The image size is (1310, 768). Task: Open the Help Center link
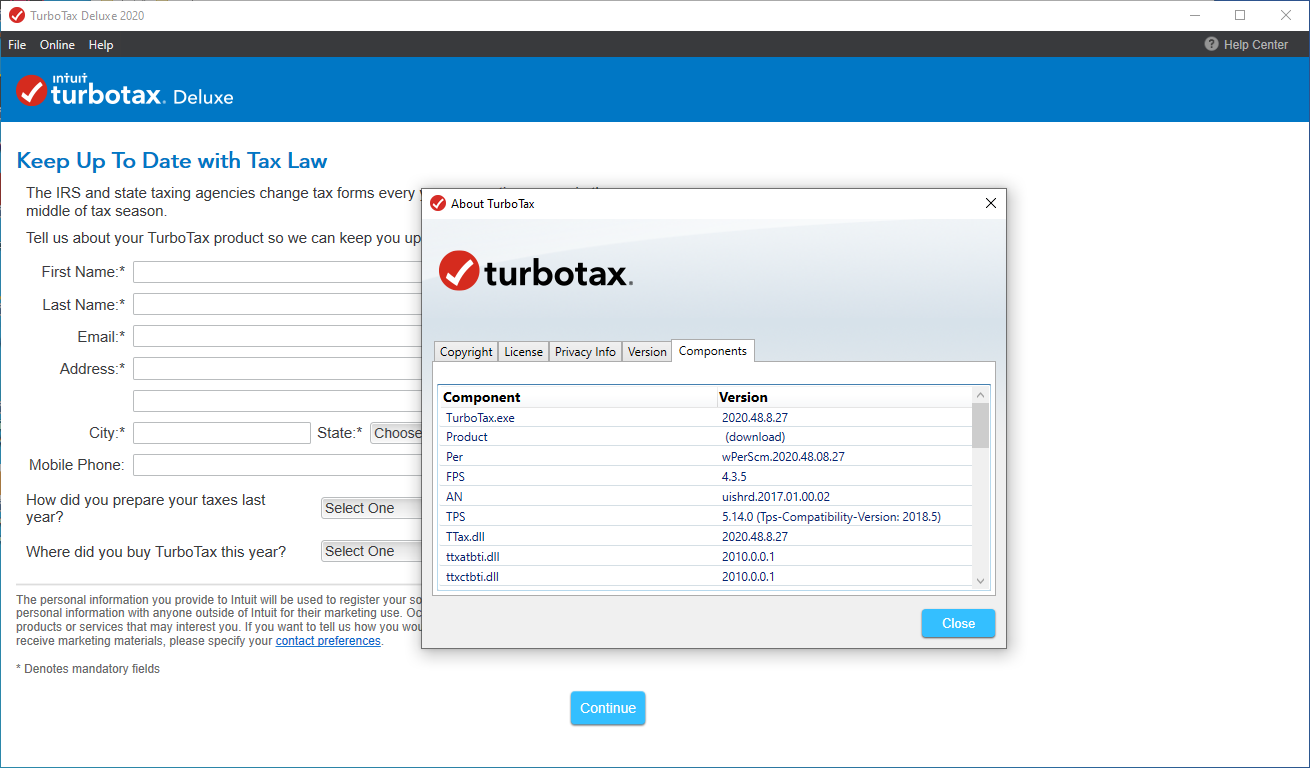1256,44
